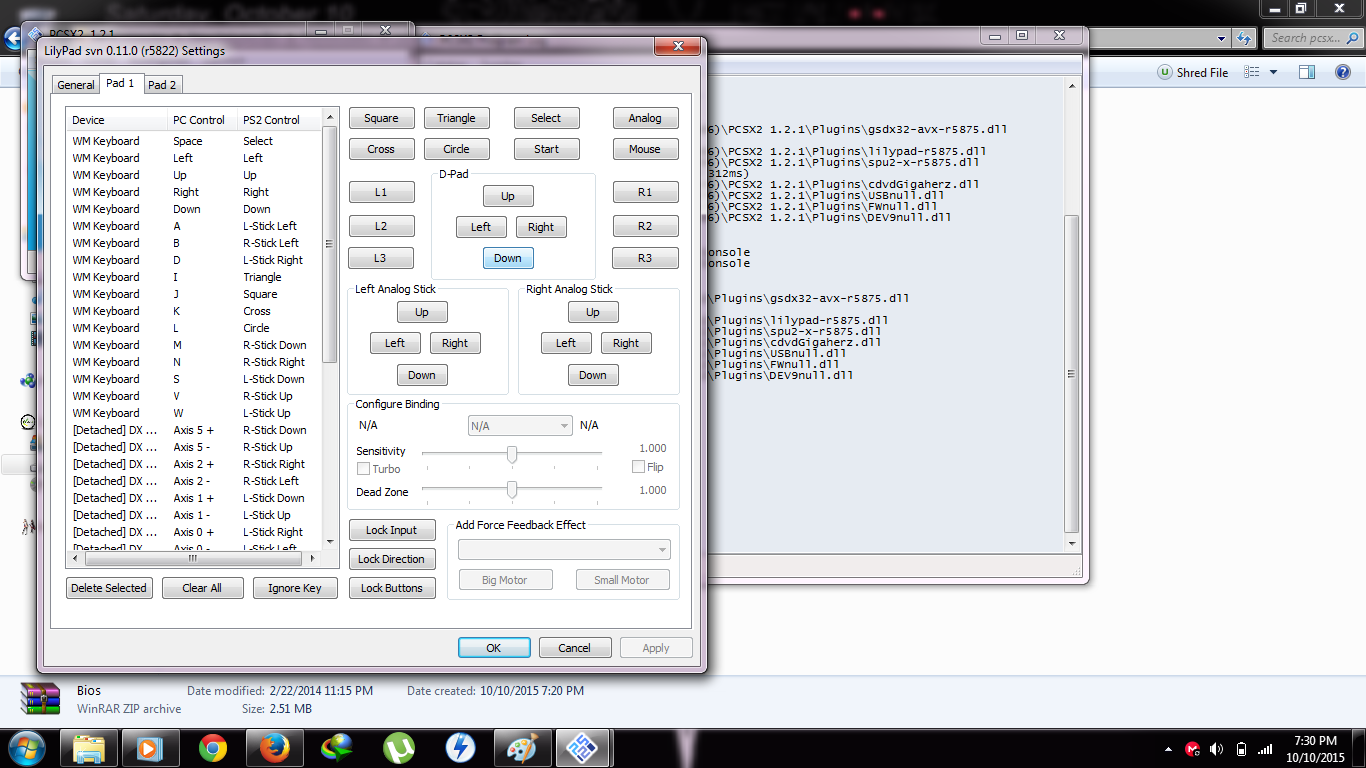Click the battery tray icon

1241,749
